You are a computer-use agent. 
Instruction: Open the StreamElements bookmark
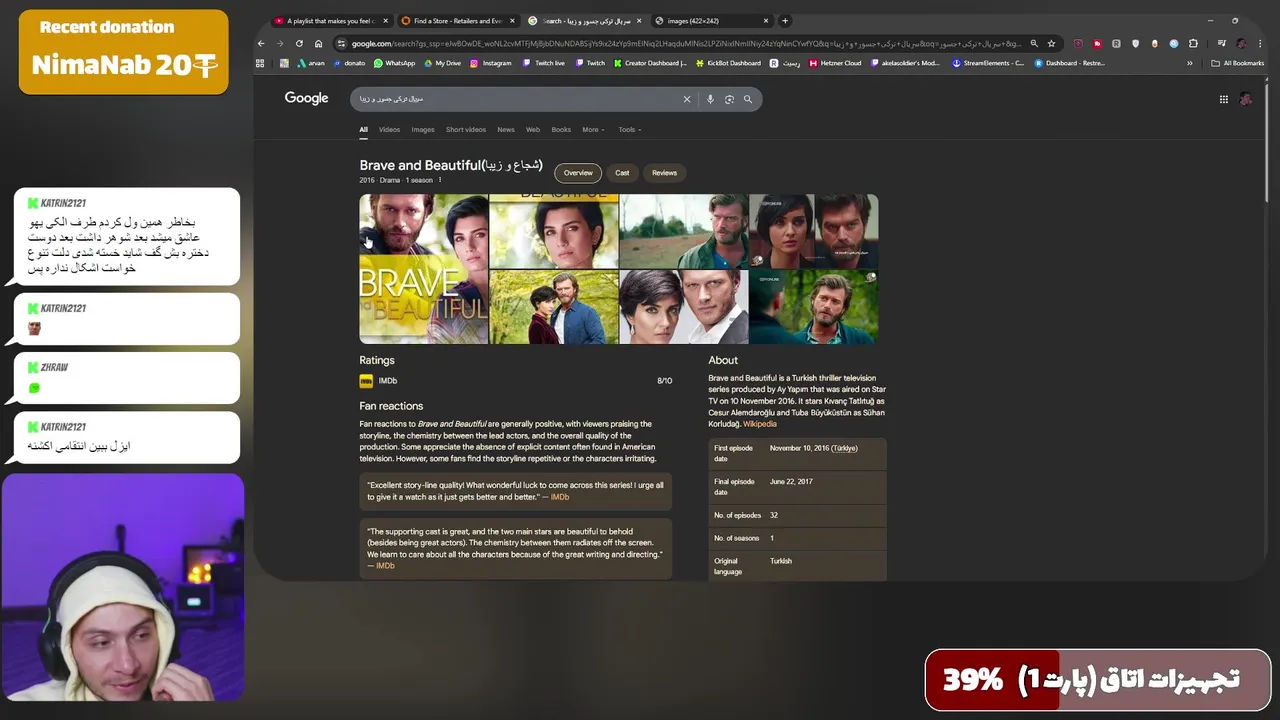pyautogui.click(x=988, y=63)
